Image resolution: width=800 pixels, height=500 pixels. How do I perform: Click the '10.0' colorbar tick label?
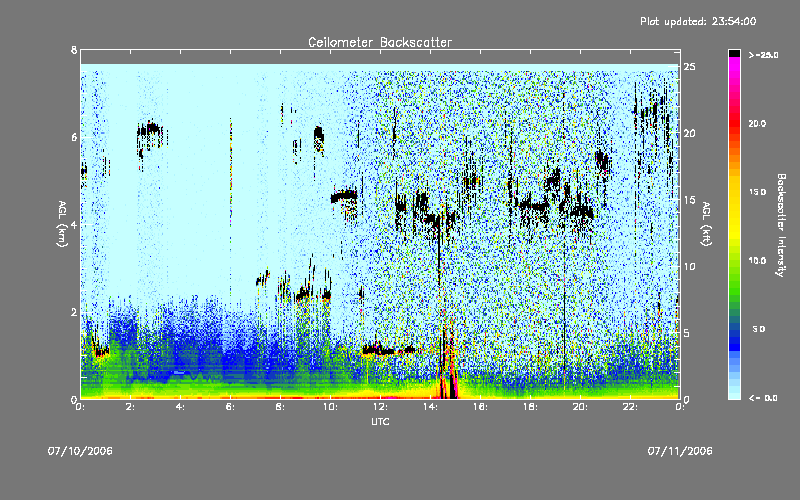point(757,261)
